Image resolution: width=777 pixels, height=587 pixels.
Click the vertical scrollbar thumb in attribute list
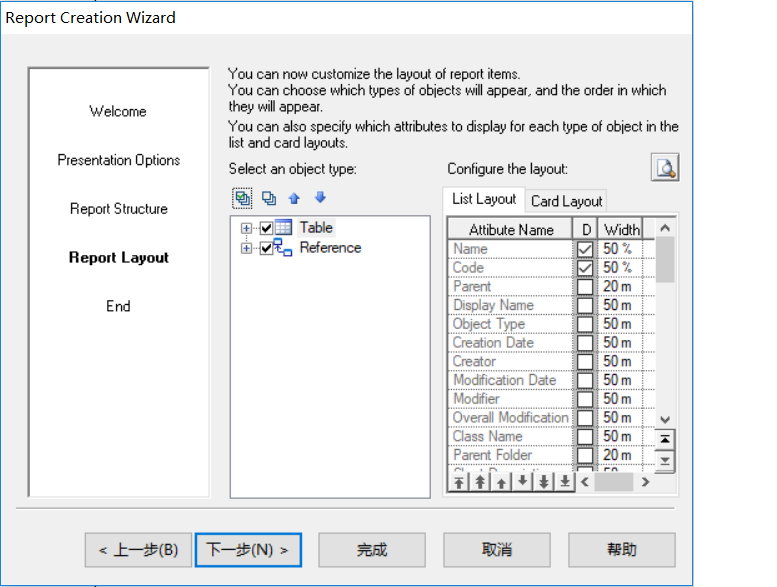click(x=665, y=260)
